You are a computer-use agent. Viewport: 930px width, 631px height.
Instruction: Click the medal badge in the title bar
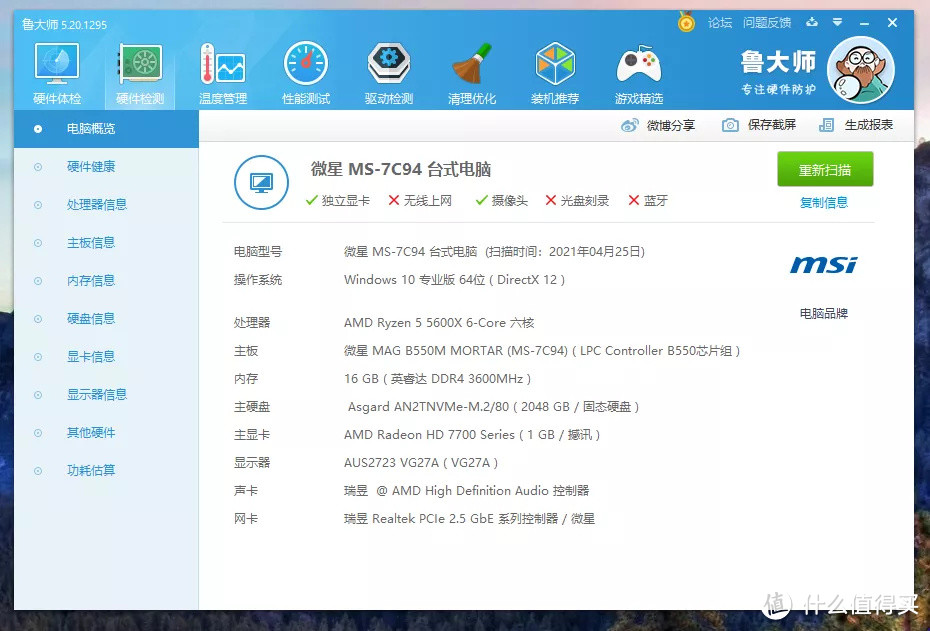(685, 22)
